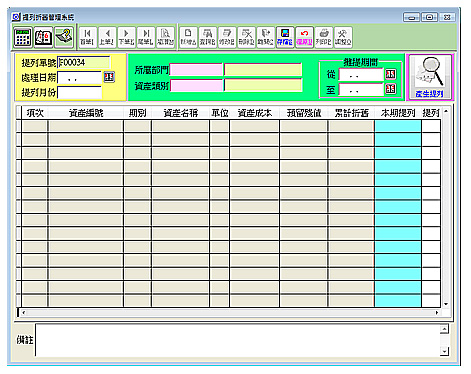Jump to the first record (首筆)

(88, 37)
